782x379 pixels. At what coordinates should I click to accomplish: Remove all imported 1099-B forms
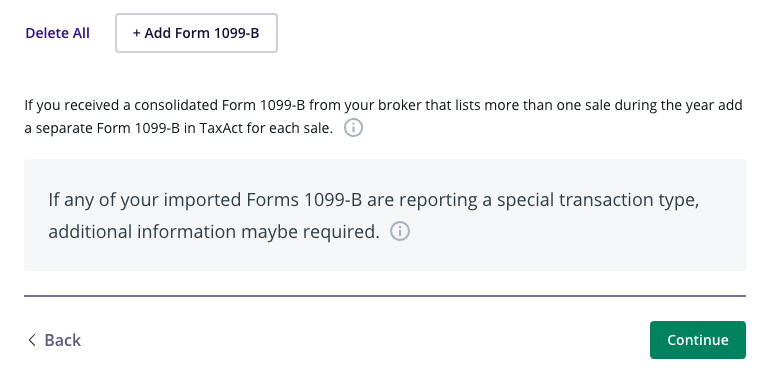[x=57, y=33]
